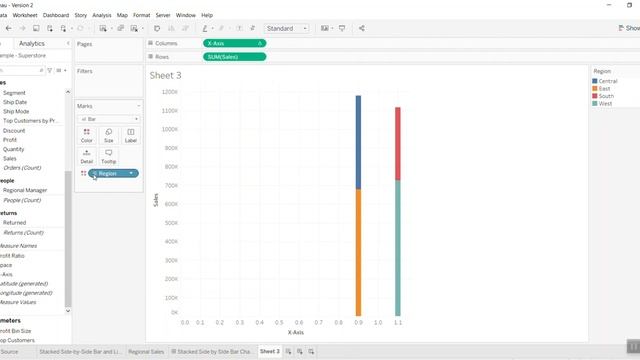Click the Presentation Mode toolbar icon
The image size is (640, 360).
coord(342,28)
